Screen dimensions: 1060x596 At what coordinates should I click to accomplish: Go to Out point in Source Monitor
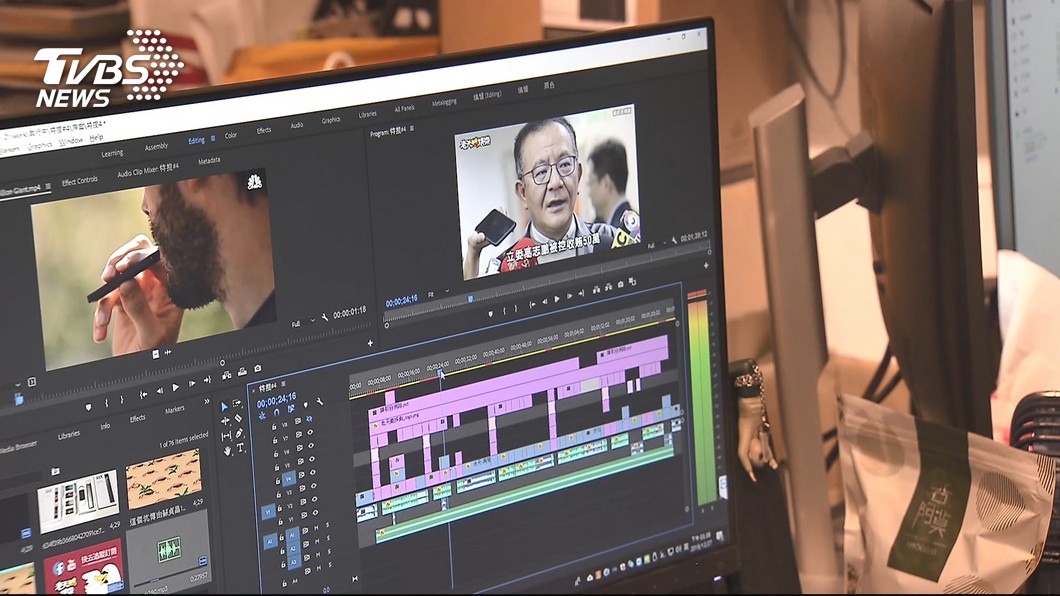pyautogui.click(x=207, y=380)
